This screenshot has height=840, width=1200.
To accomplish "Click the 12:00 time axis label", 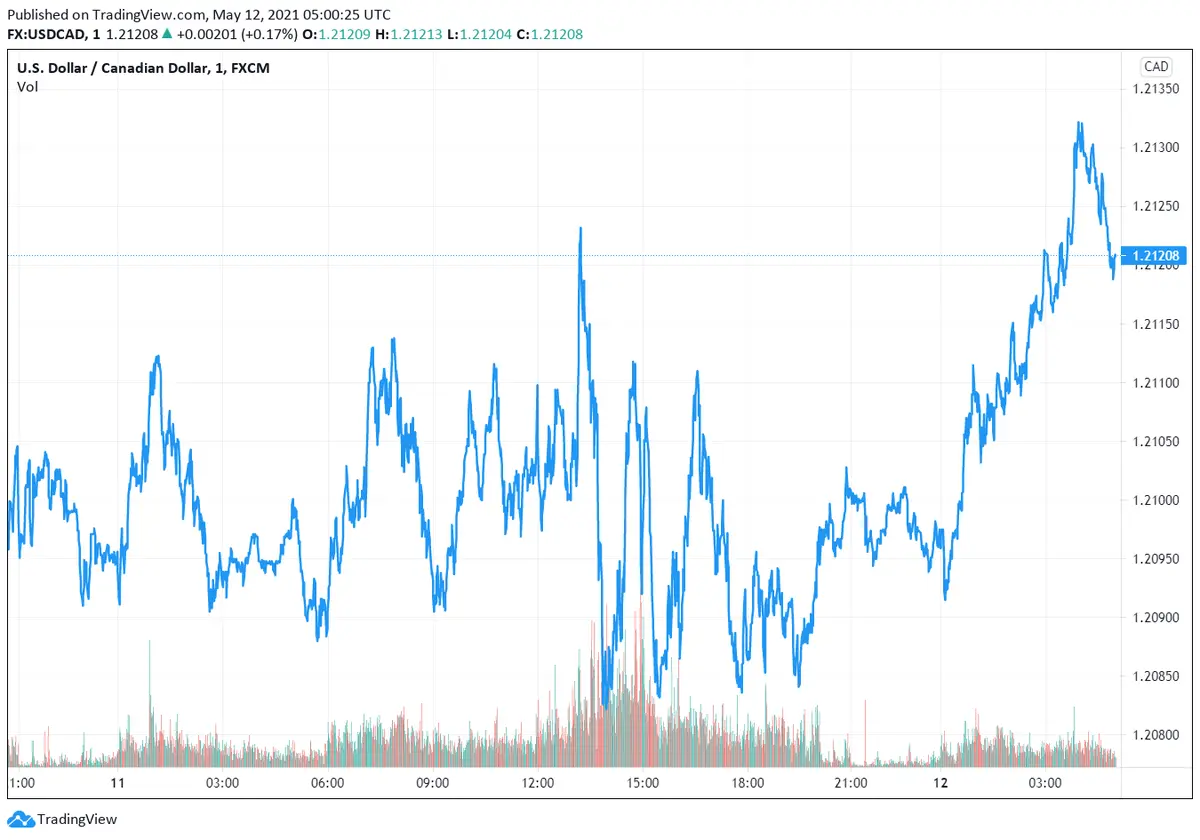I will click(x=538, y=783).
